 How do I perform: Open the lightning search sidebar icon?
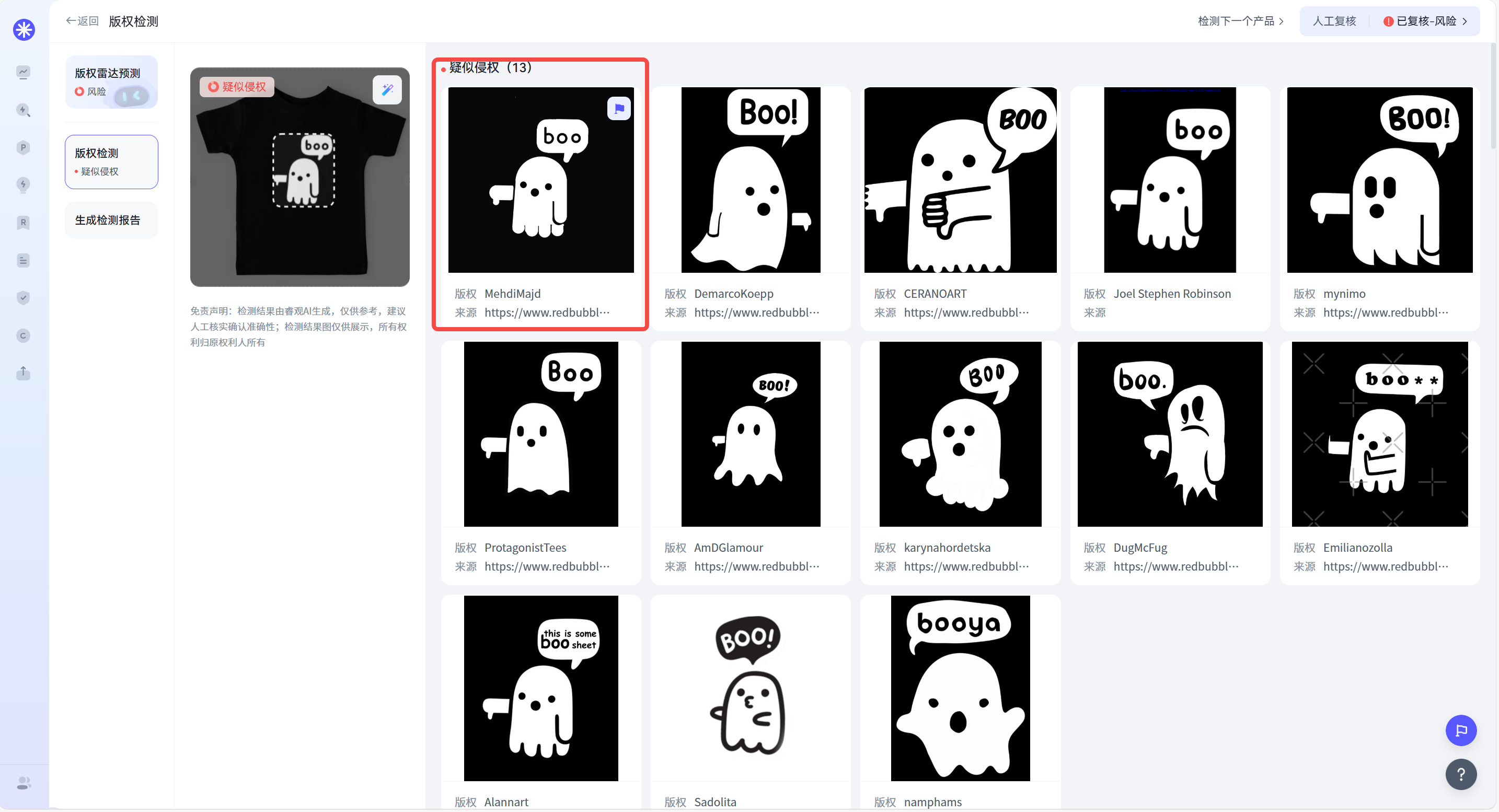tap(24, 110)
